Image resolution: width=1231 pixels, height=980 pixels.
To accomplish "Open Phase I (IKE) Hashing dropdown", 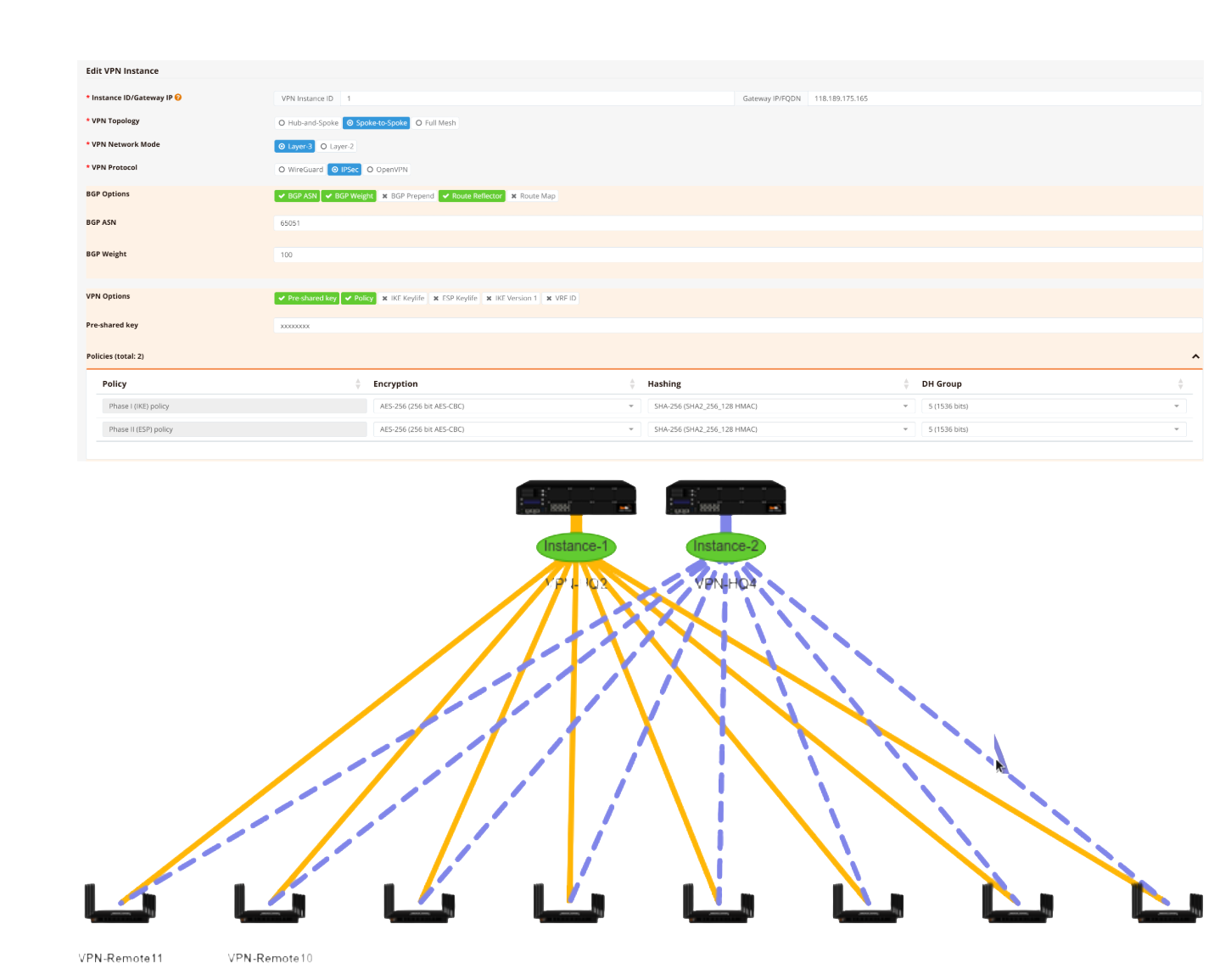I will [x=781, y=406].
